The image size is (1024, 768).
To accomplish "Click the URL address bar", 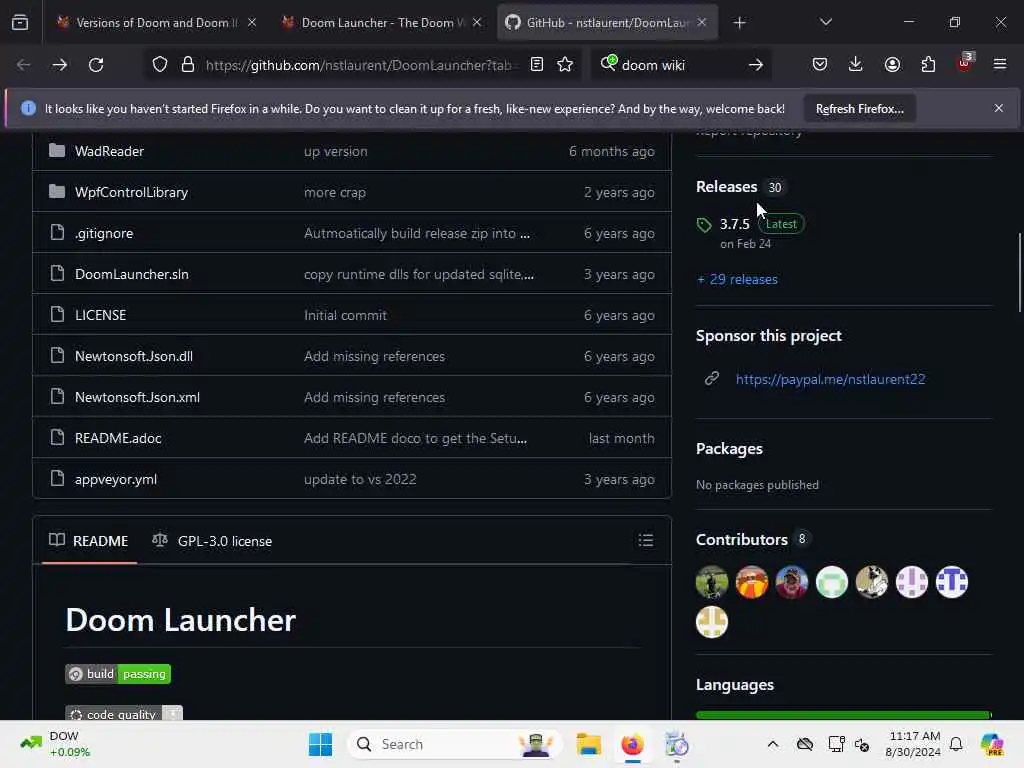I will [x=358, y=65].
